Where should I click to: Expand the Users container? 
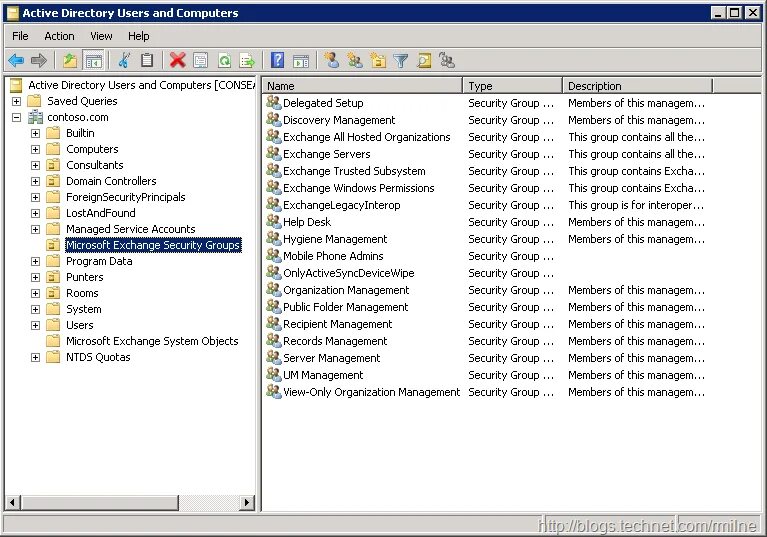click(35, 325)
